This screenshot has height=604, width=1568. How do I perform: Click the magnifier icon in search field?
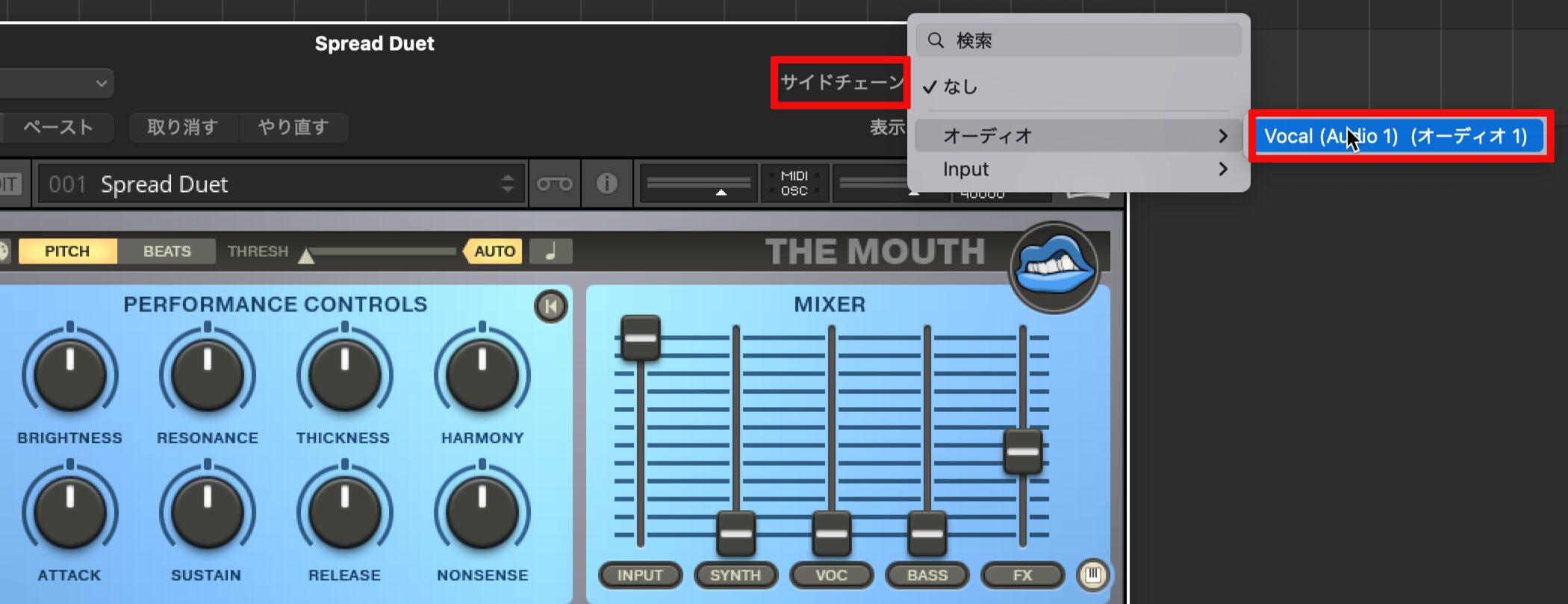pos(936,40)
